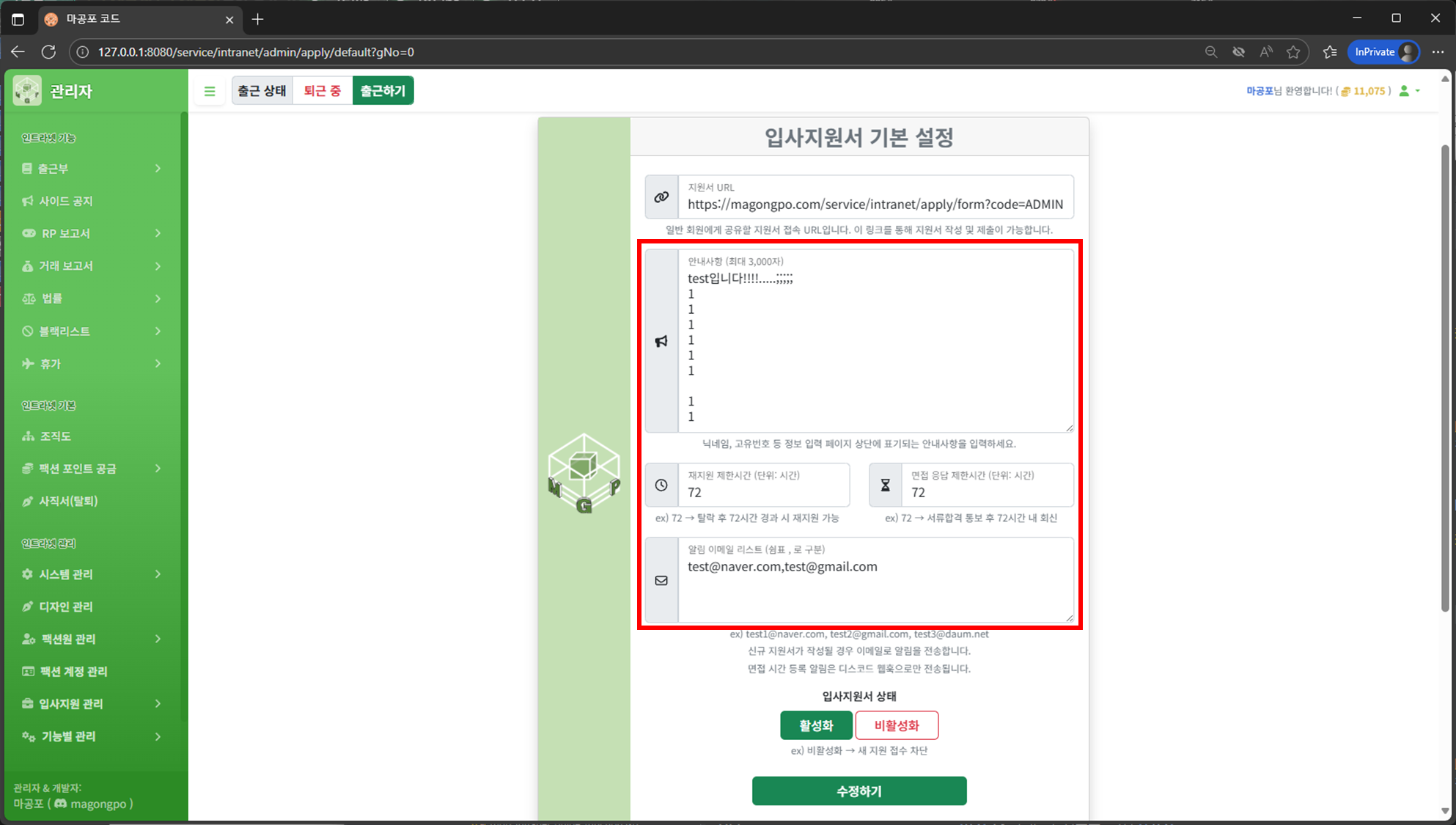Open the user profile icon menu at top right
1456x825 pixels.
[1410, 91]
